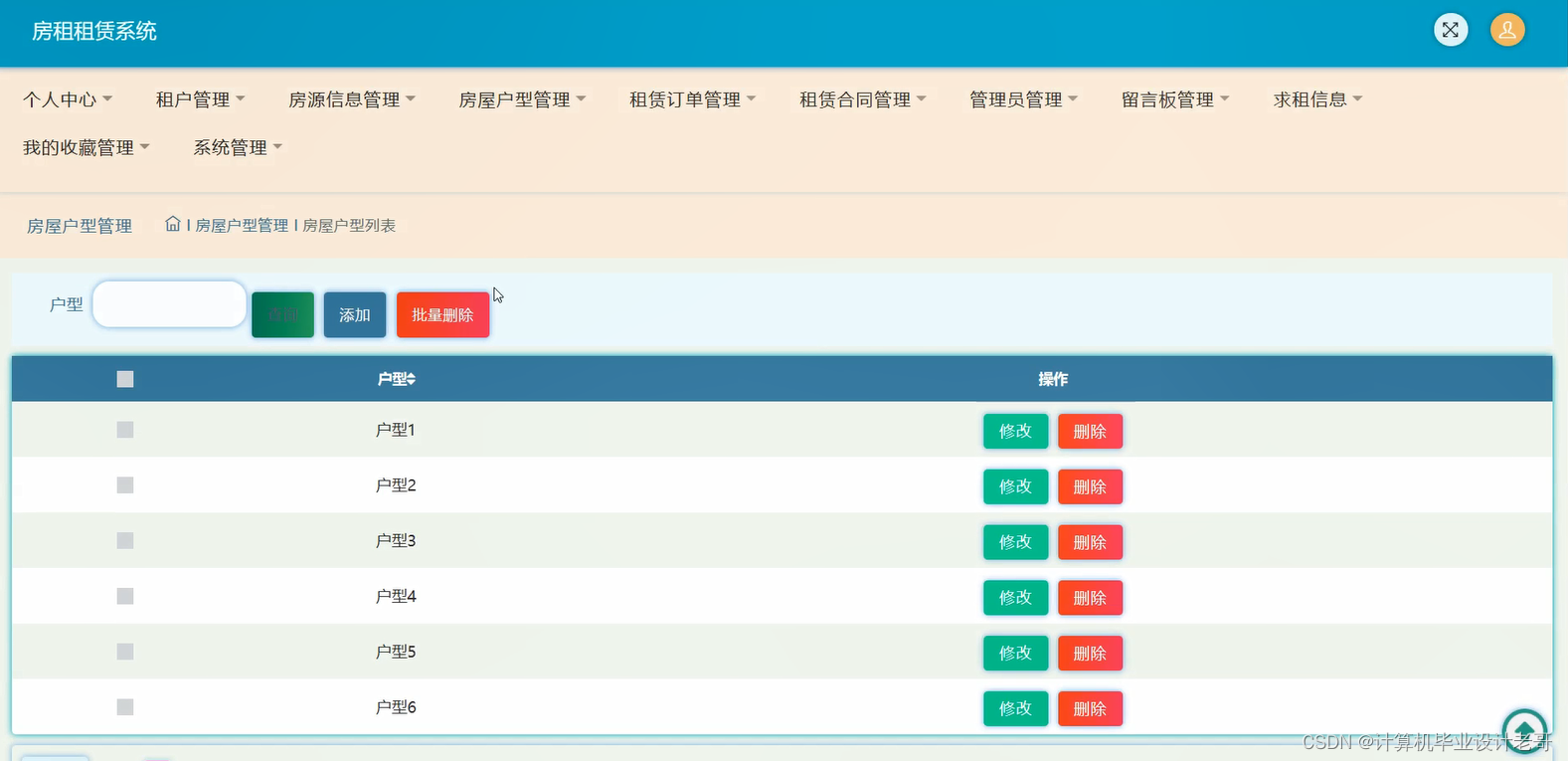The height and width of the screenshot is (761, 1568).
Task: Check the box for 户型1 row
Action: 125,430
